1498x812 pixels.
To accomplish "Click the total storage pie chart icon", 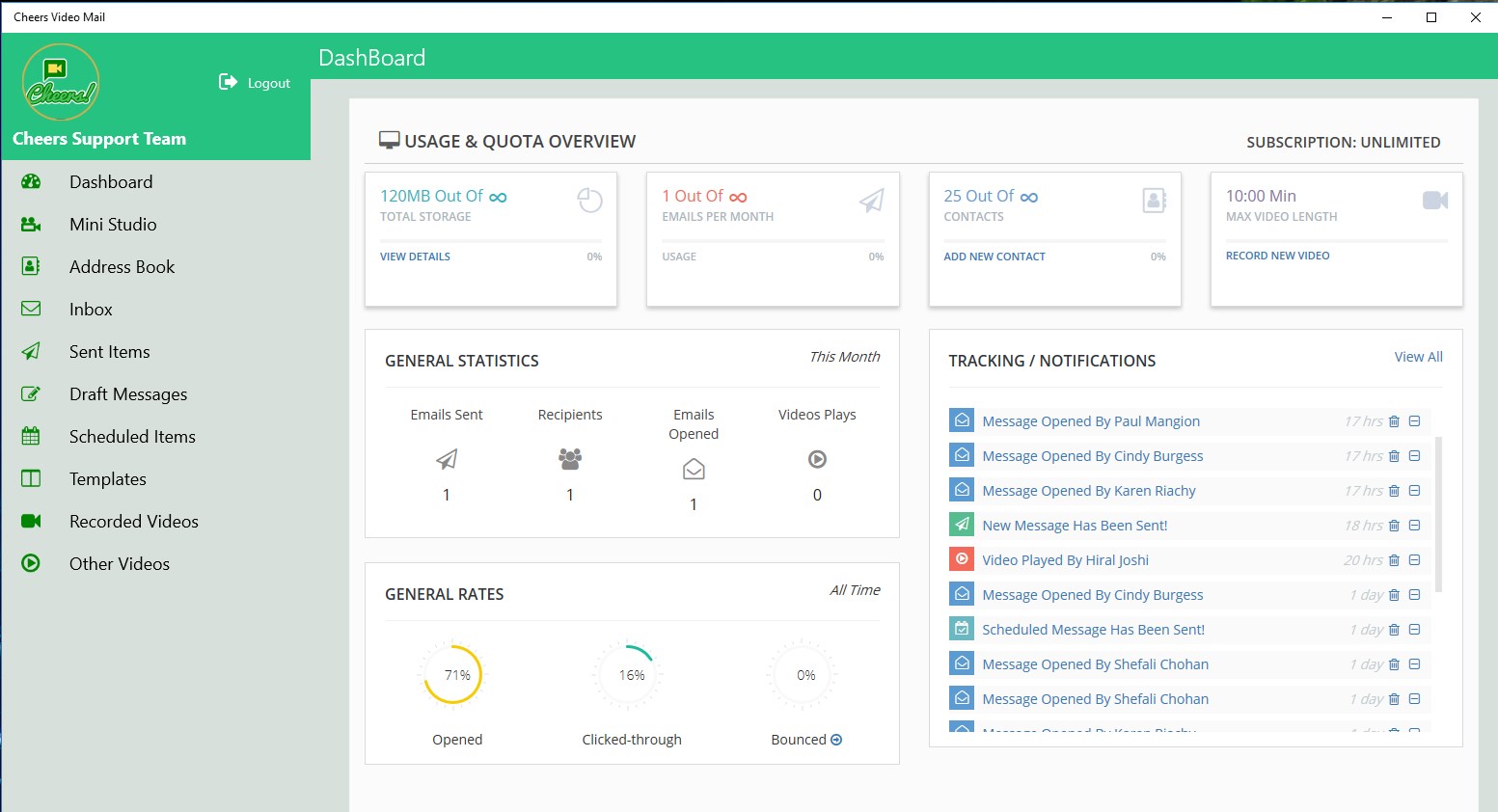I will click(589, 201).
